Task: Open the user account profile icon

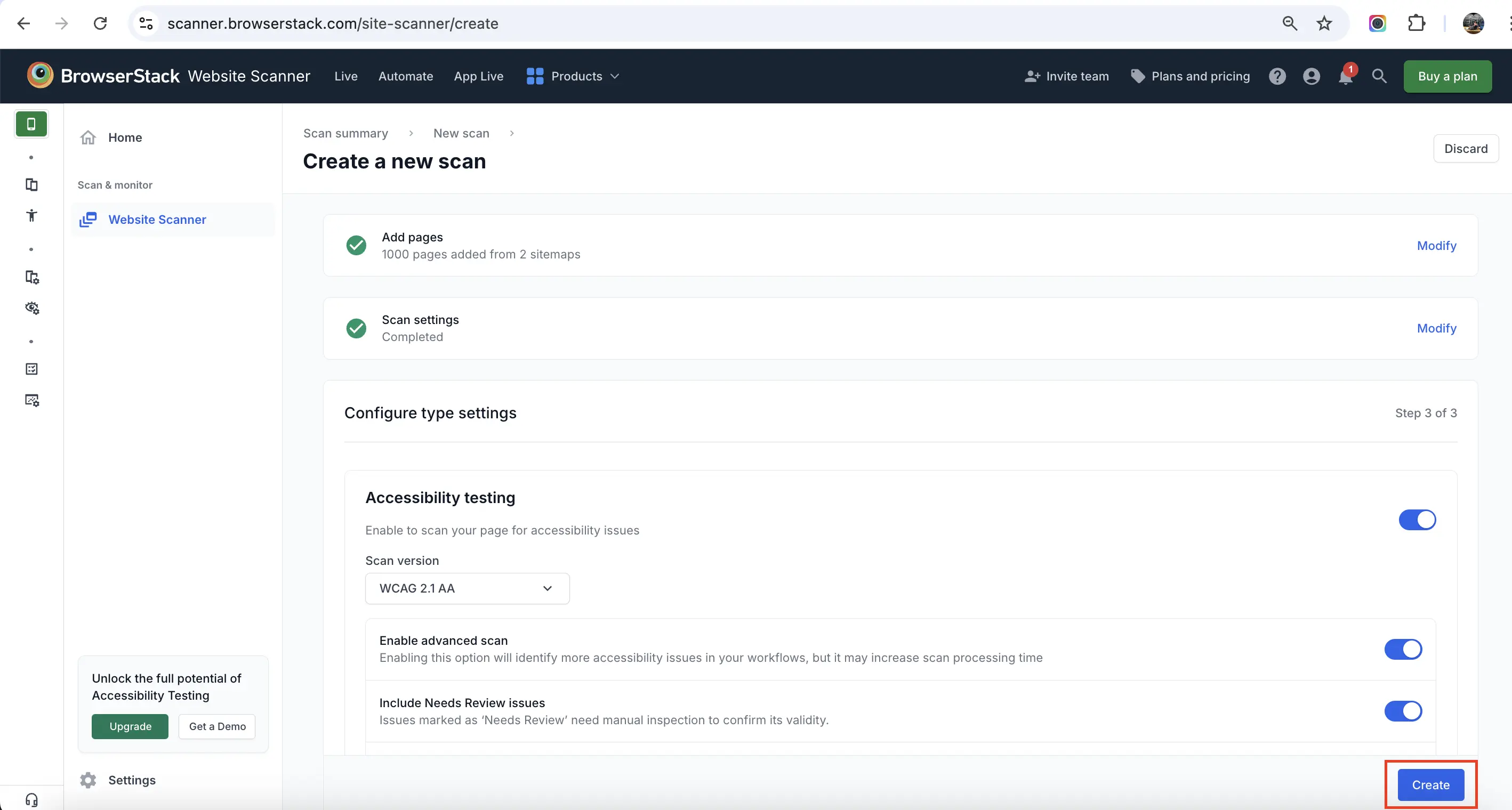Action: 1310,76
